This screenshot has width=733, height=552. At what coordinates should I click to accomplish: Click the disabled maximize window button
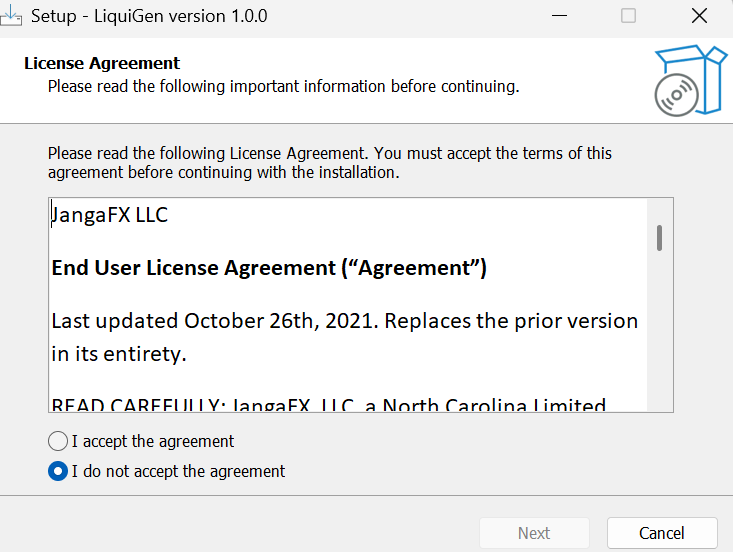(x=628, y=16)
